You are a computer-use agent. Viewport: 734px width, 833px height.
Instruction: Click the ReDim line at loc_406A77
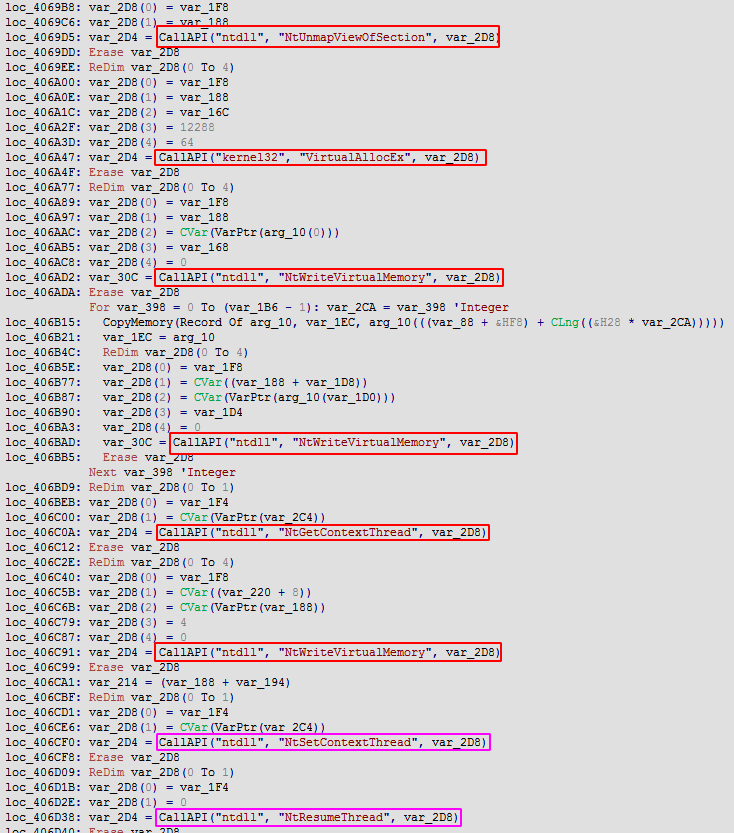pos(161,187)
